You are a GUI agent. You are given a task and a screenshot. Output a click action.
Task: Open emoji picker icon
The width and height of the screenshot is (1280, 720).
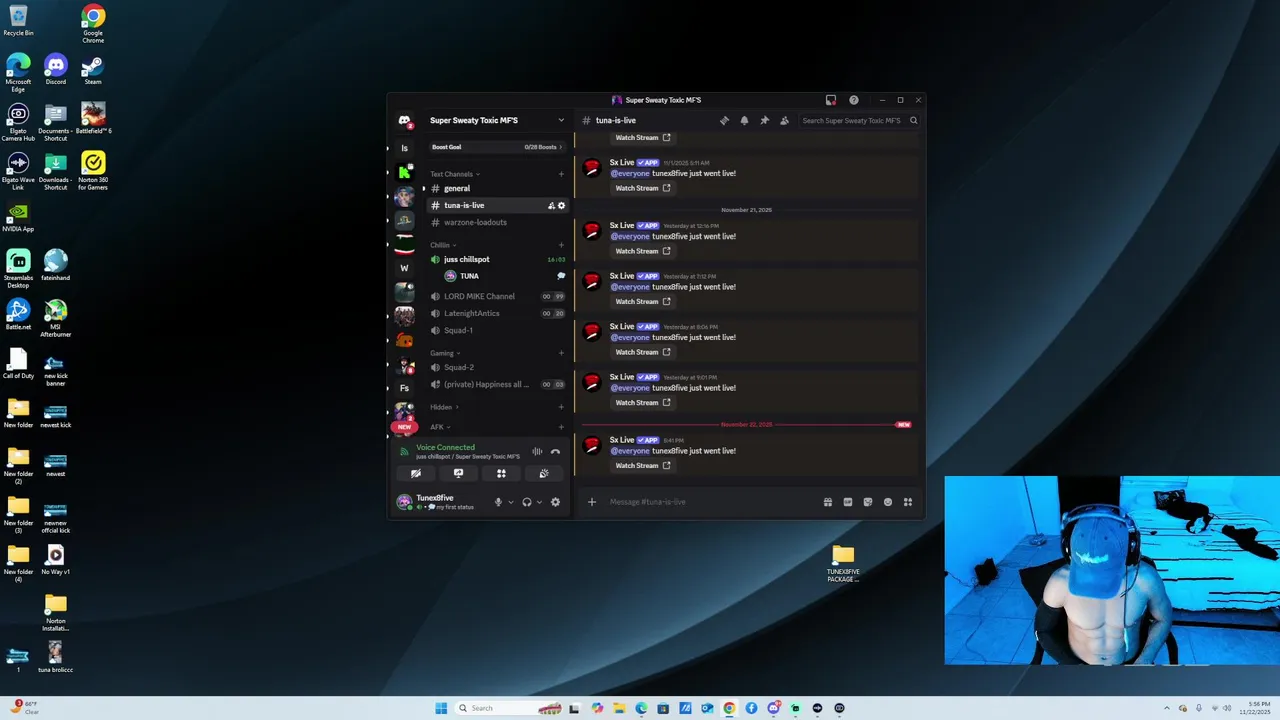pyautogui.click(x=887, y=502)
